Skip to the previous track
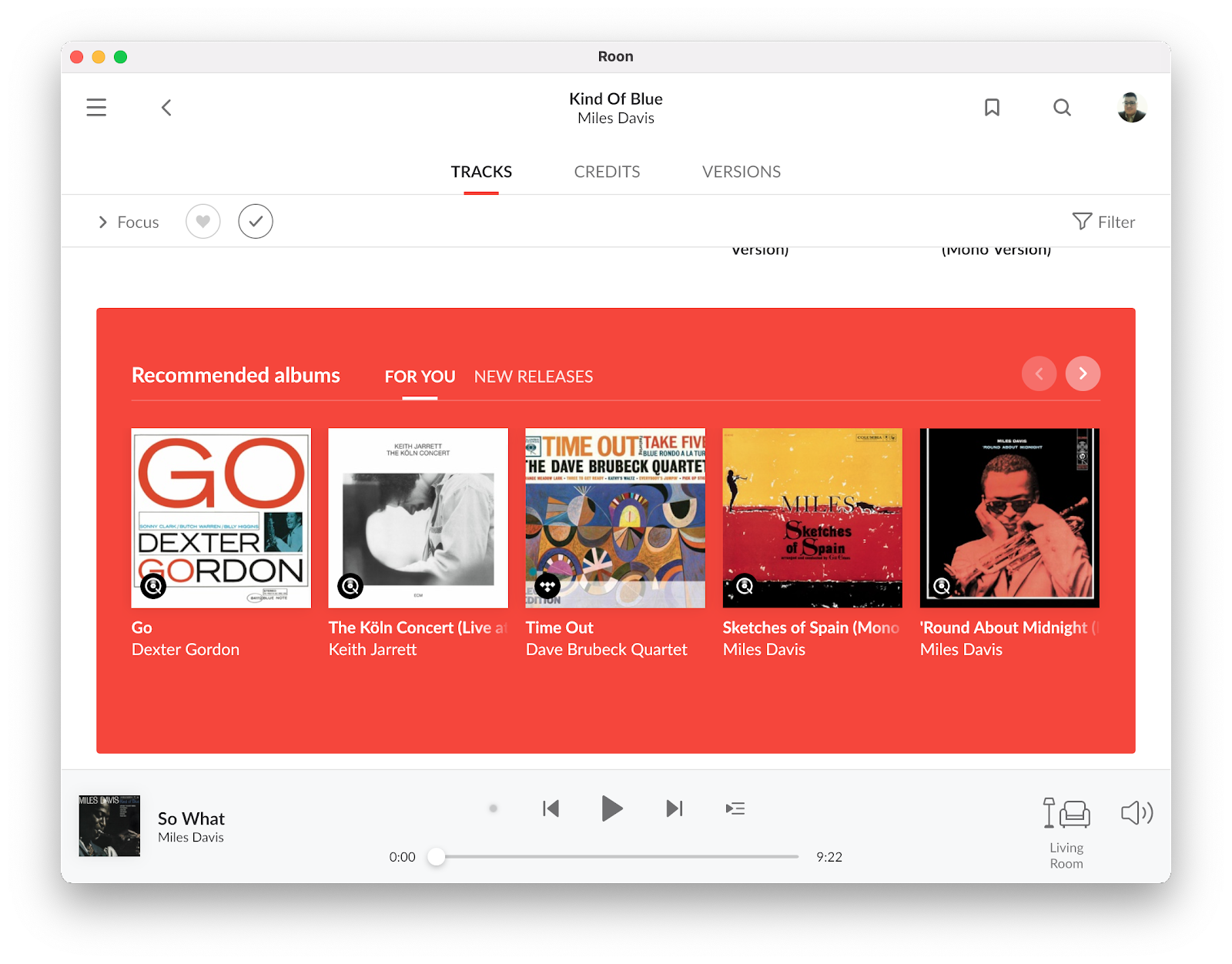This screenshot has width=1232, height=964. 551,808
